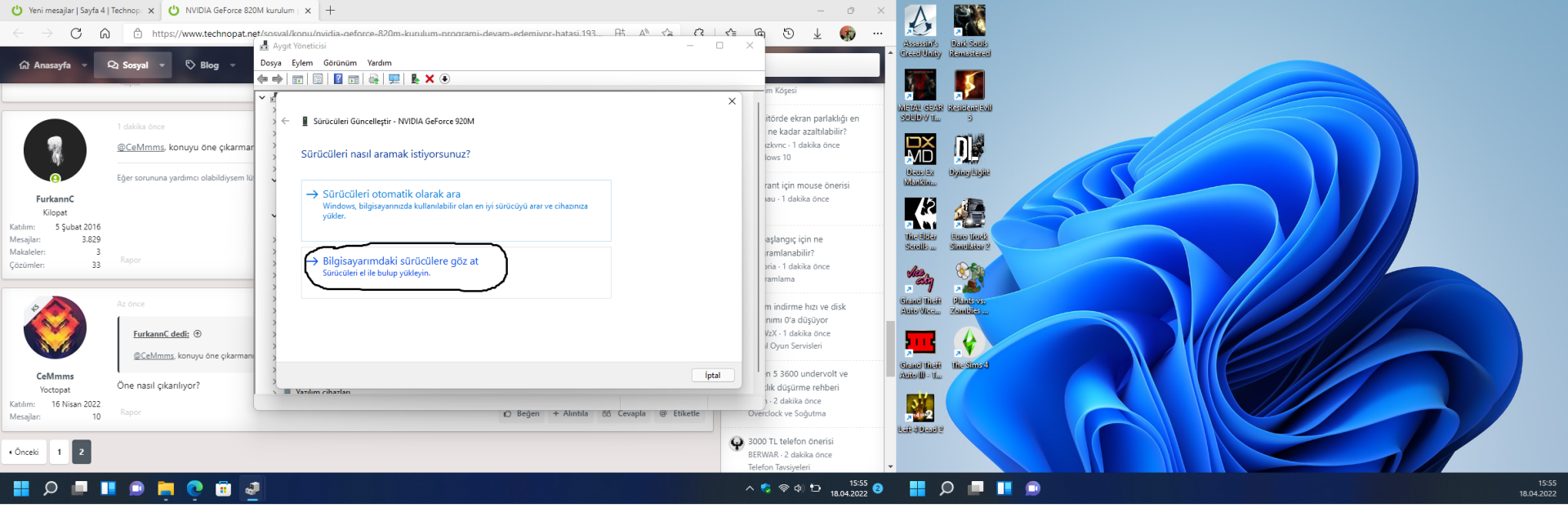
Task: Expand the dropdown arrow next to Blog
Action: coord(233,65)
